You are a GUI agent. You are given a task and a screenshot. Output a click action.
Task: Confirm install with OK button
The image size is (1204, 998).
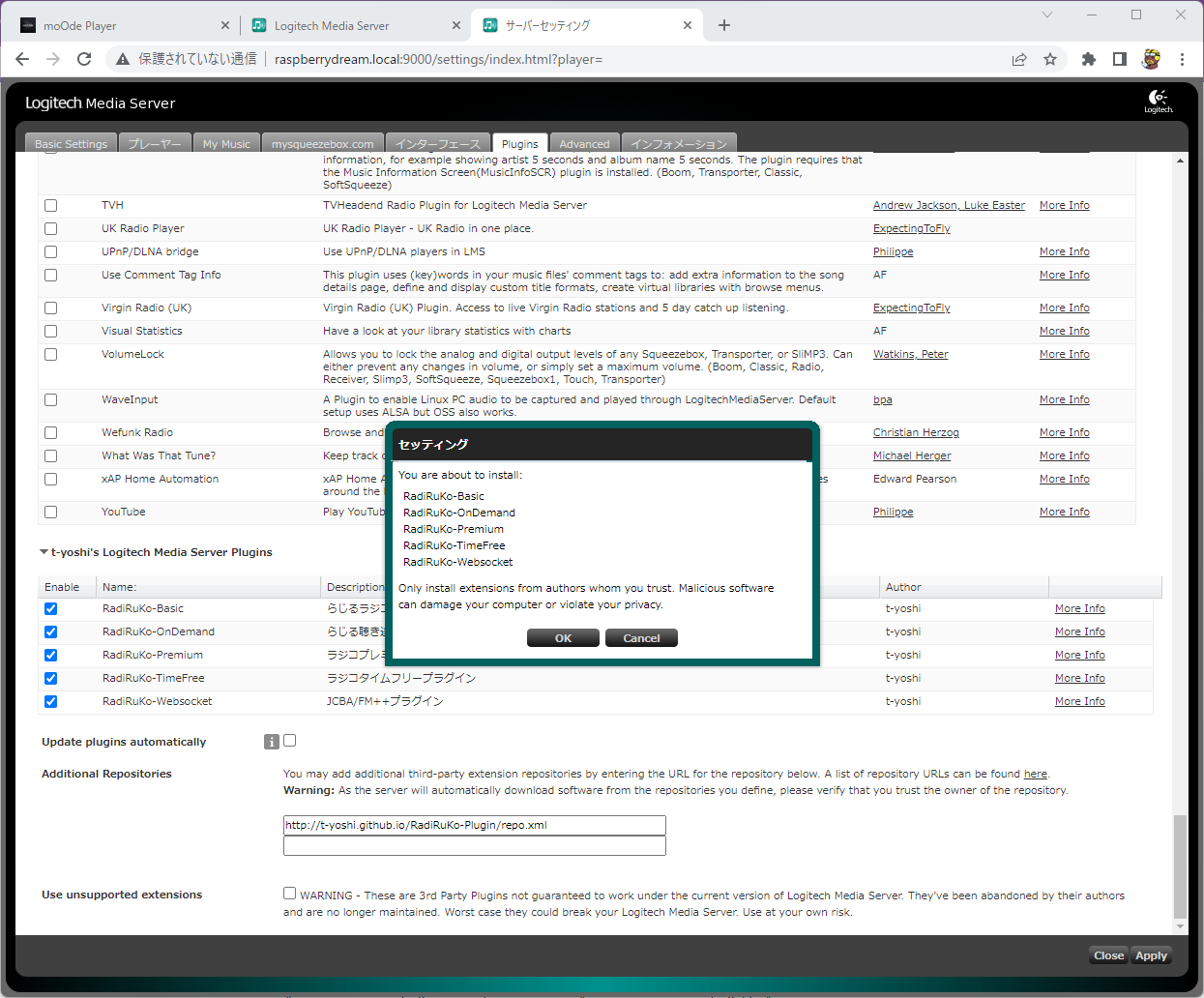click(x=563, y=638)
